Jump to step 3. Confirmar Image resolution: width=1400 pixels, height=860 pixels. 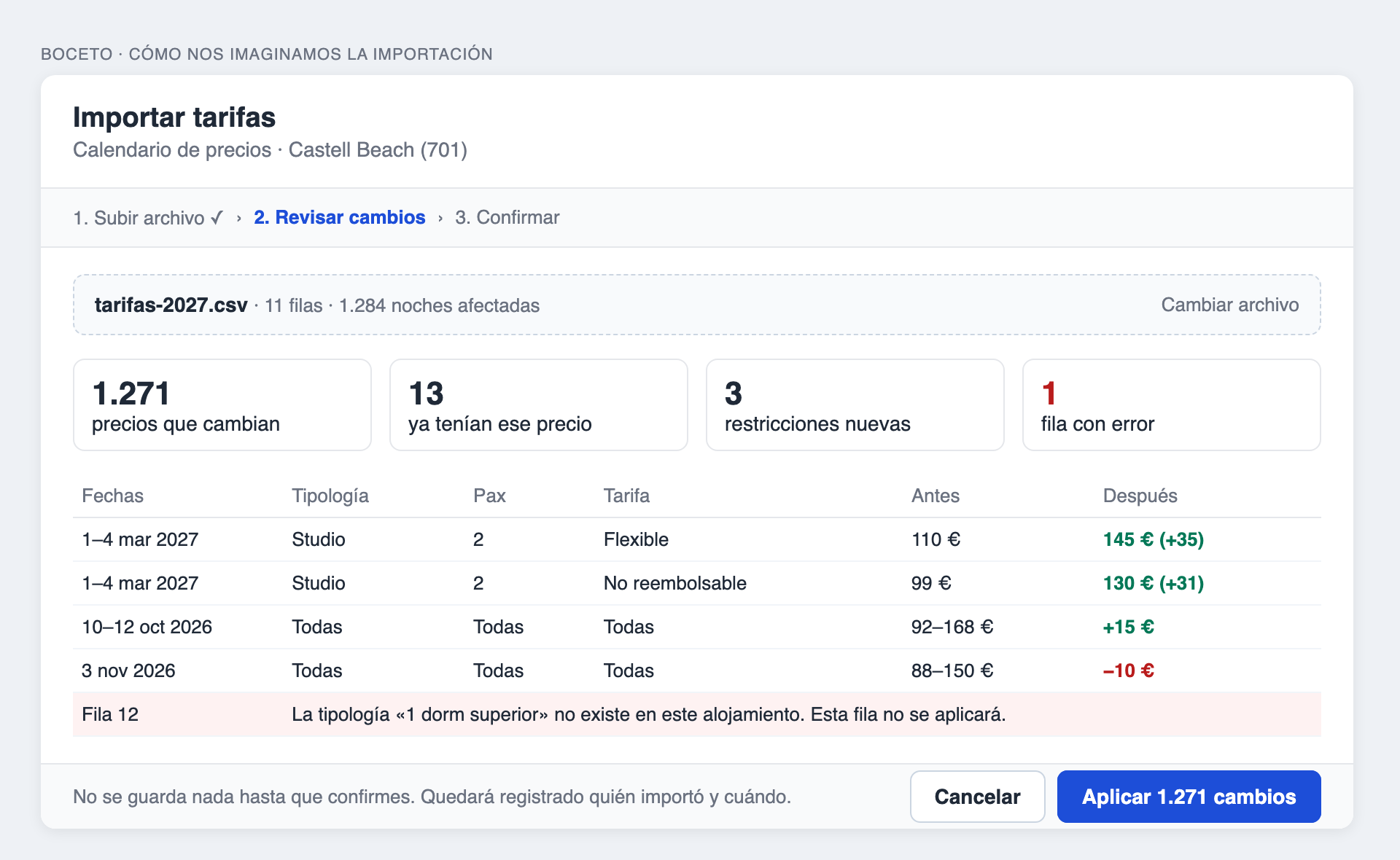[507, 218]
